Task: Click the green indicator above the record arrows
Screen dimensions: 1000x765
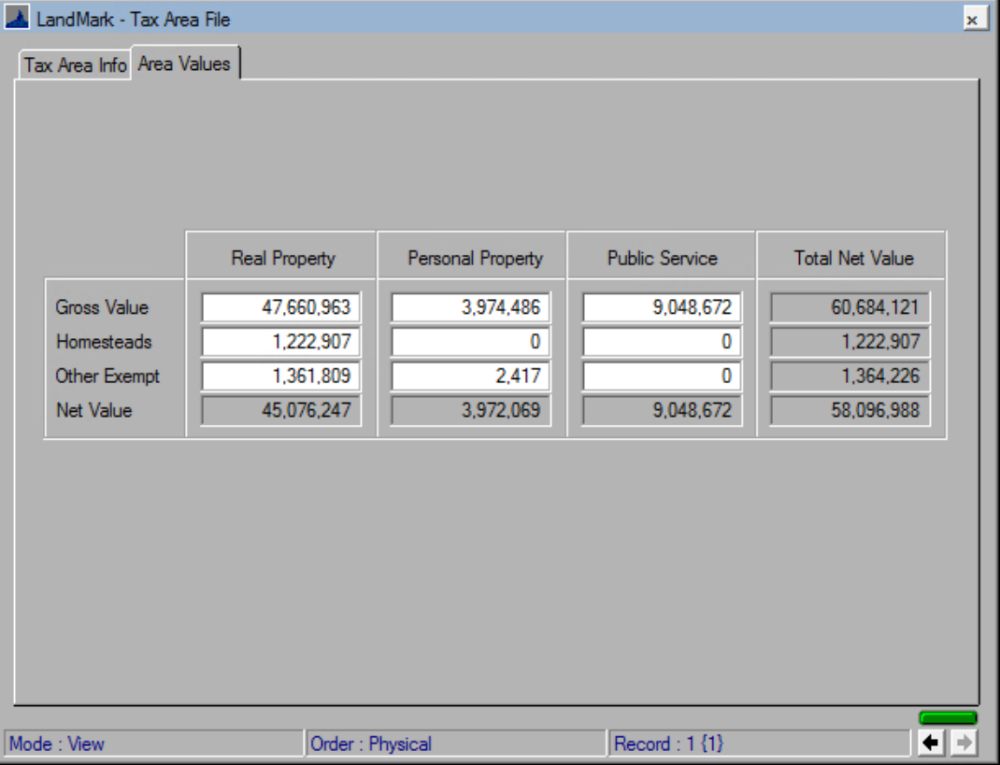Action: tap(947, 716)
